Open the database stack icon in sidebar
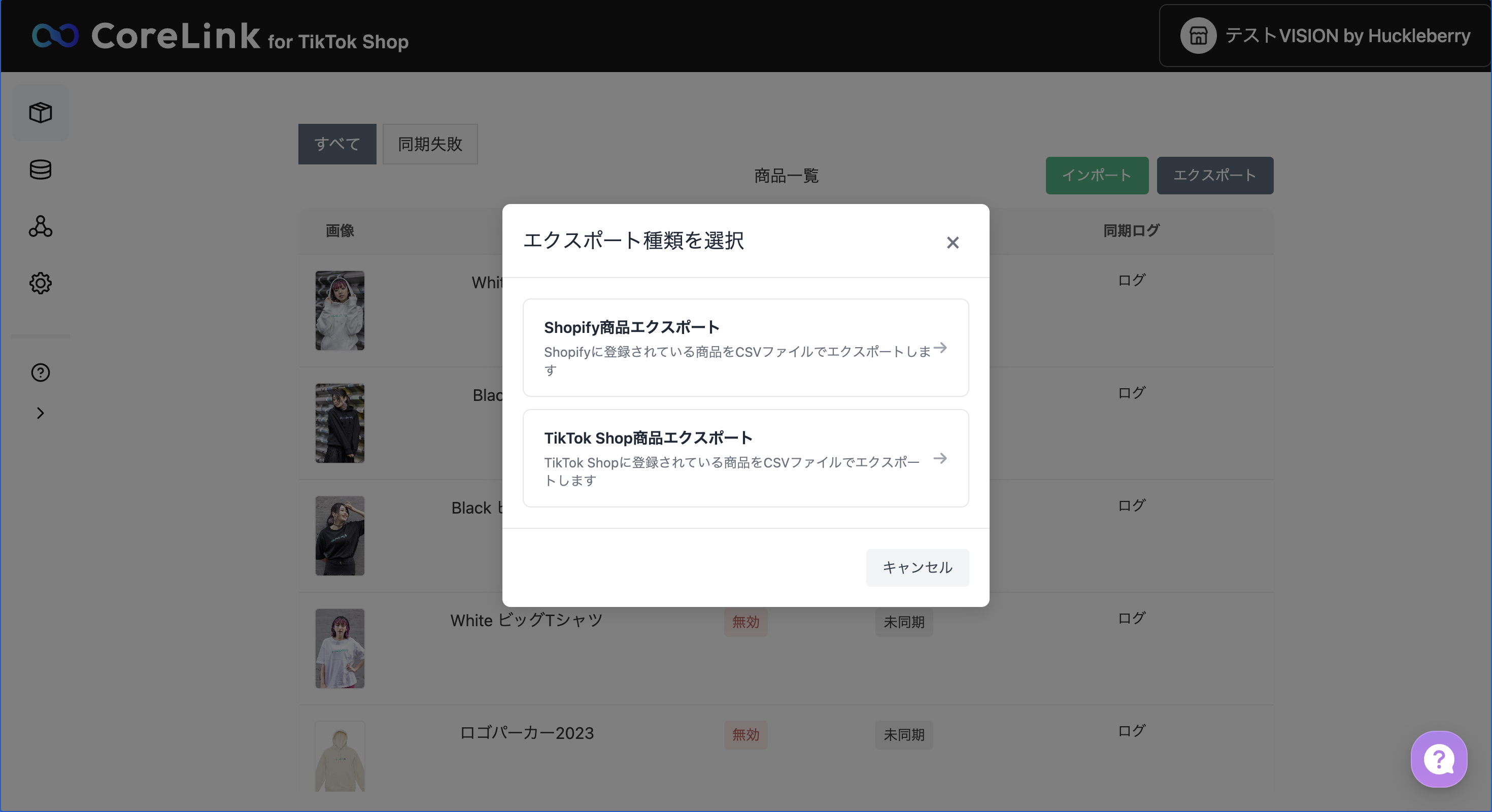Image resolution: width=1492 pixels, height=812 pixels. (41, 169)
